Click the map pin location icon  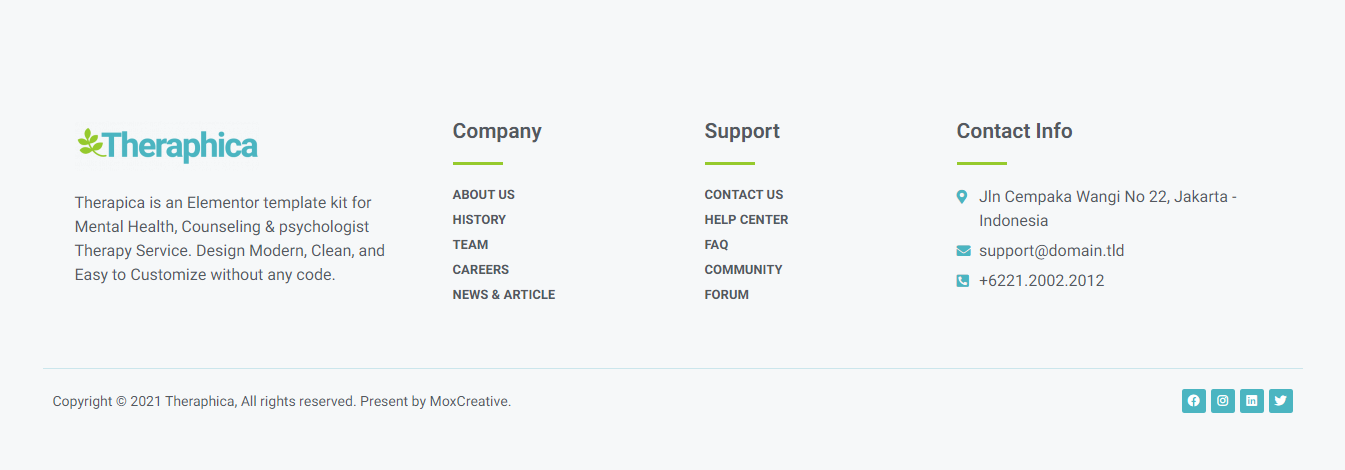[x=962, y=197]
